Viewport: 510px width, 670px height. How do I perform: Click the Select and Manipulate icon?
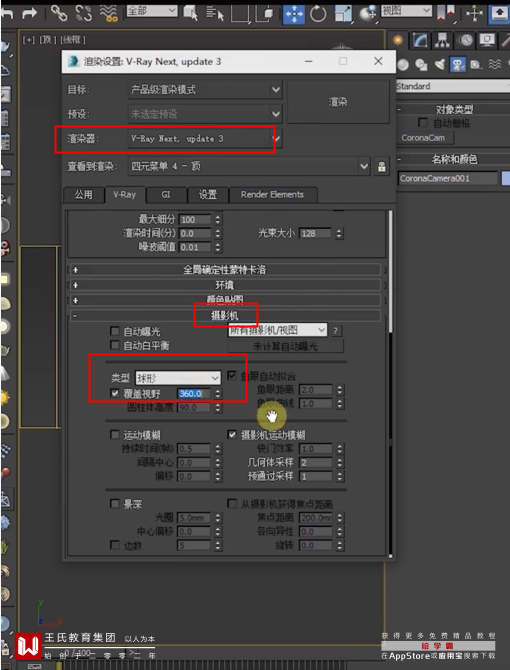tap(474, 13)
